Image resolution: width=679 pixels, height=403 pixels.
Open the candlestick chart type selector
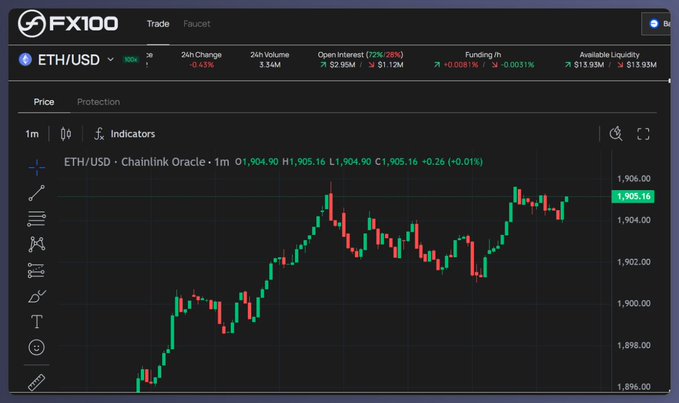point(66,134)
